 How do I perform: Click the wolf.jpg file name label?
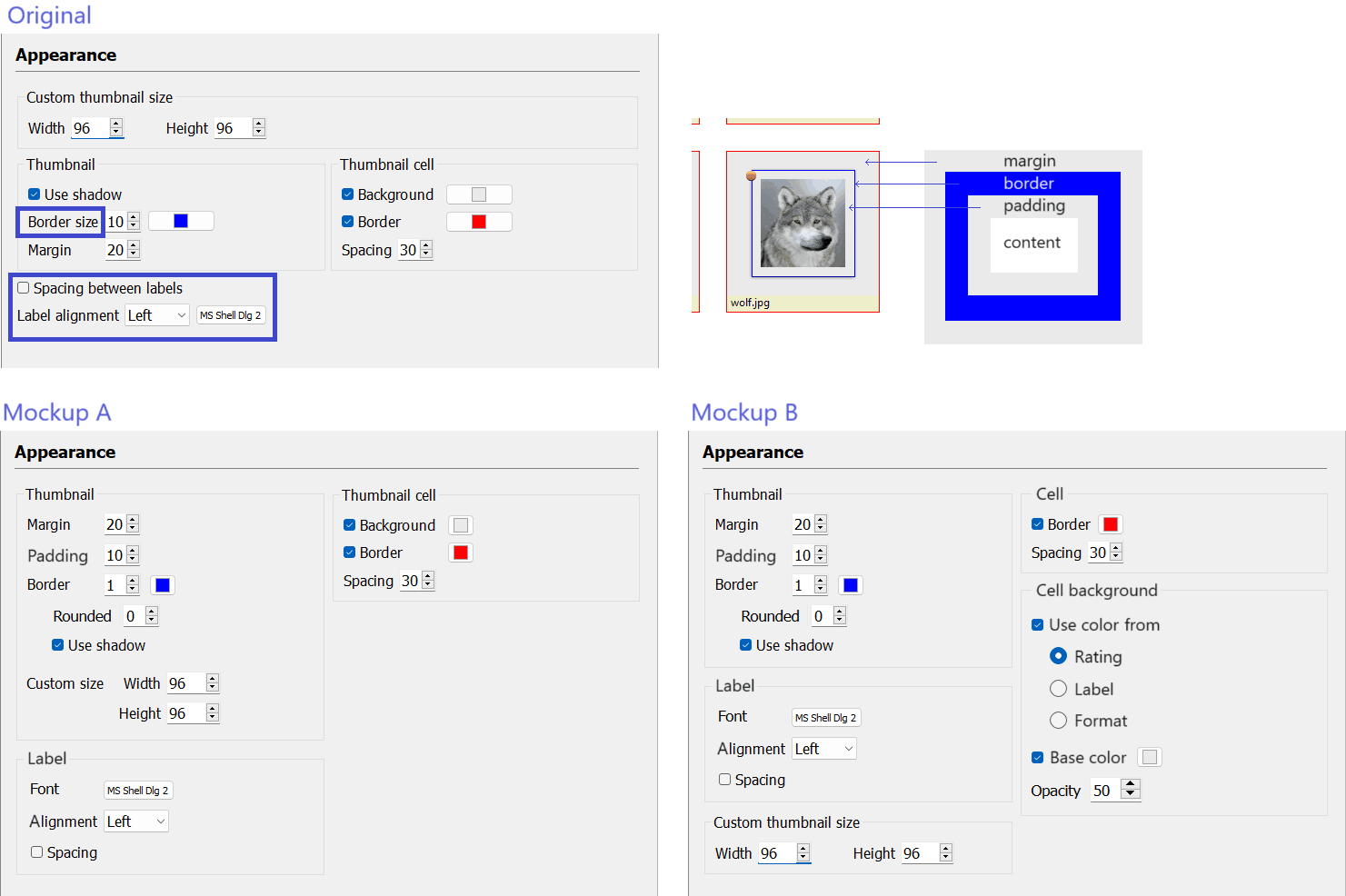pos(750,304)
